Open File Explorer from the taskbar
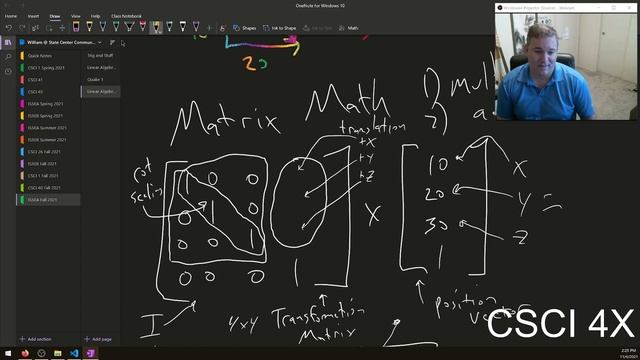 click(x=58, y=353)
